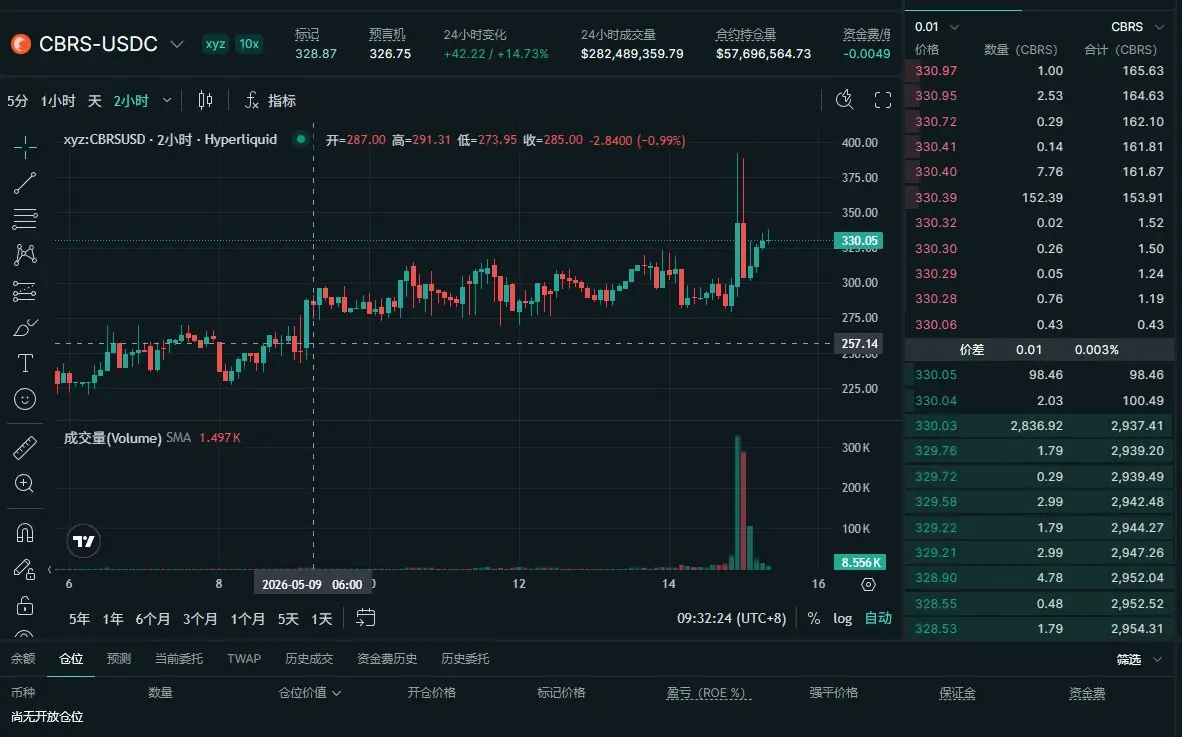Switch to the 仓位 tab
The width and height of the screenshot is (1182, 737).
[71, 659]
